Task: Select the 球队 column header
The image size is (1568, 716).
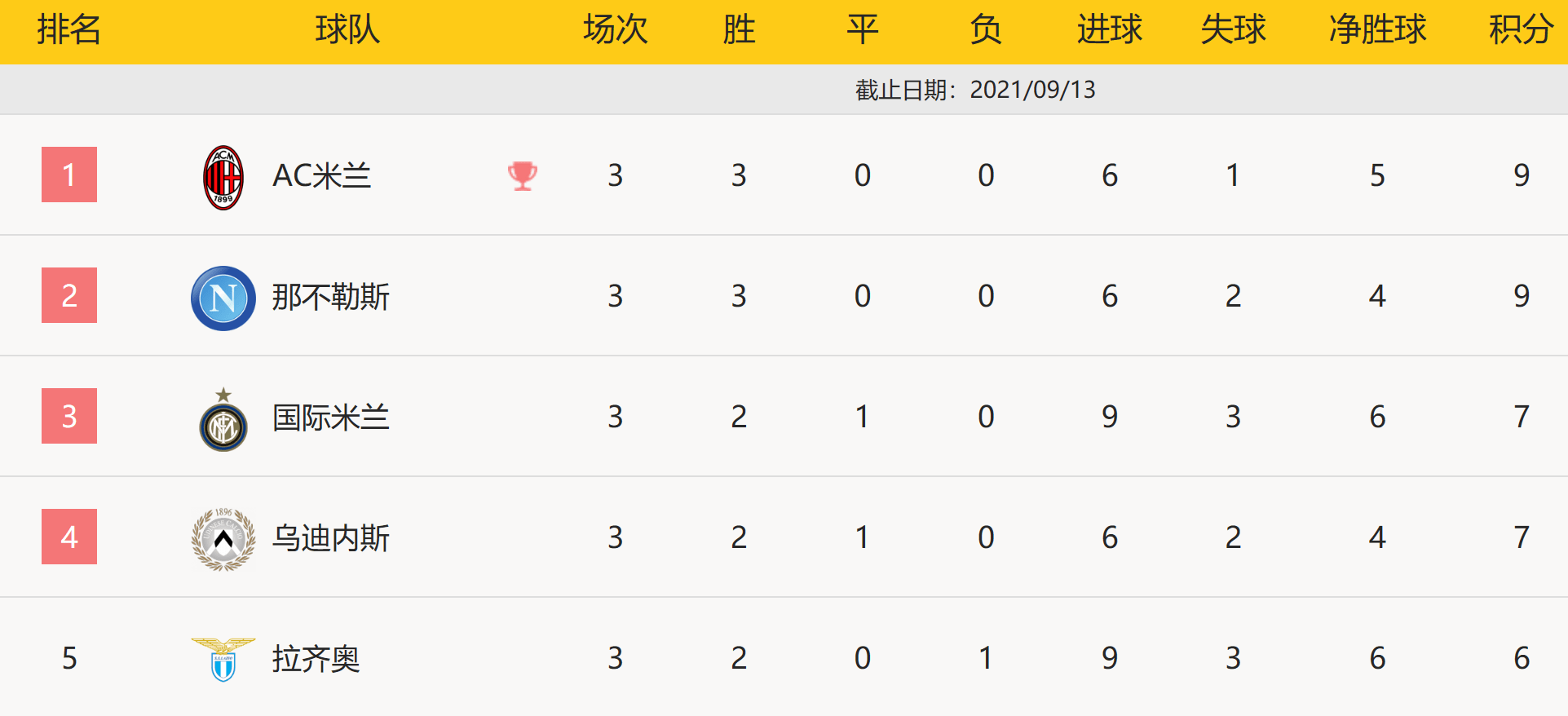Action: [x=347, y=30]
